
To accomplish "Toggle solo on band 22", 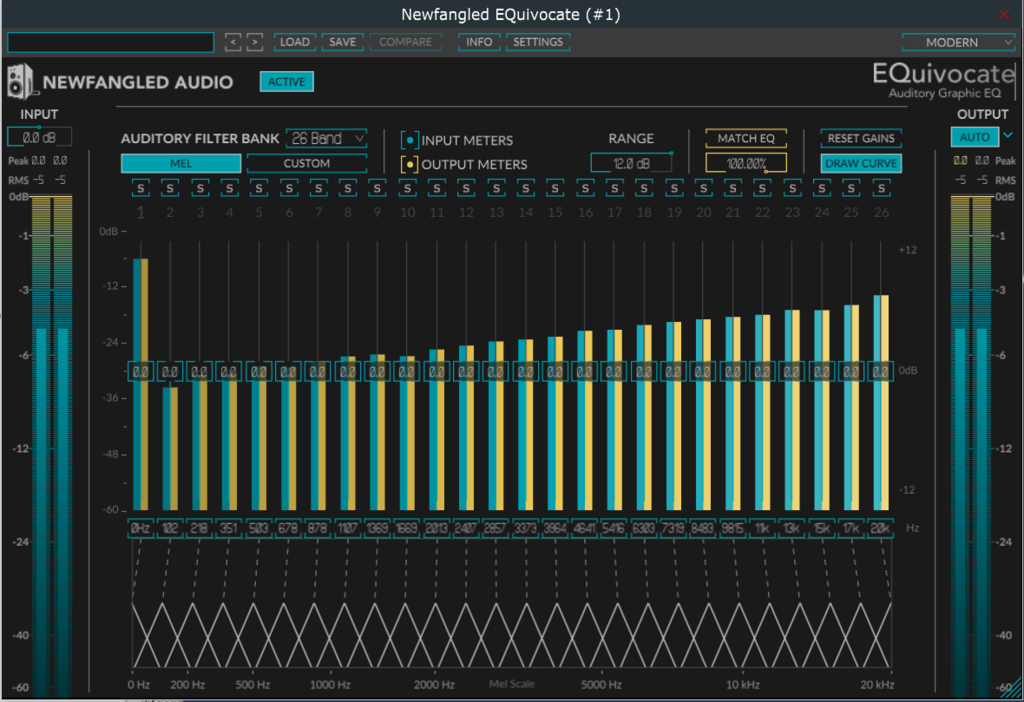I will click(762, 189).
